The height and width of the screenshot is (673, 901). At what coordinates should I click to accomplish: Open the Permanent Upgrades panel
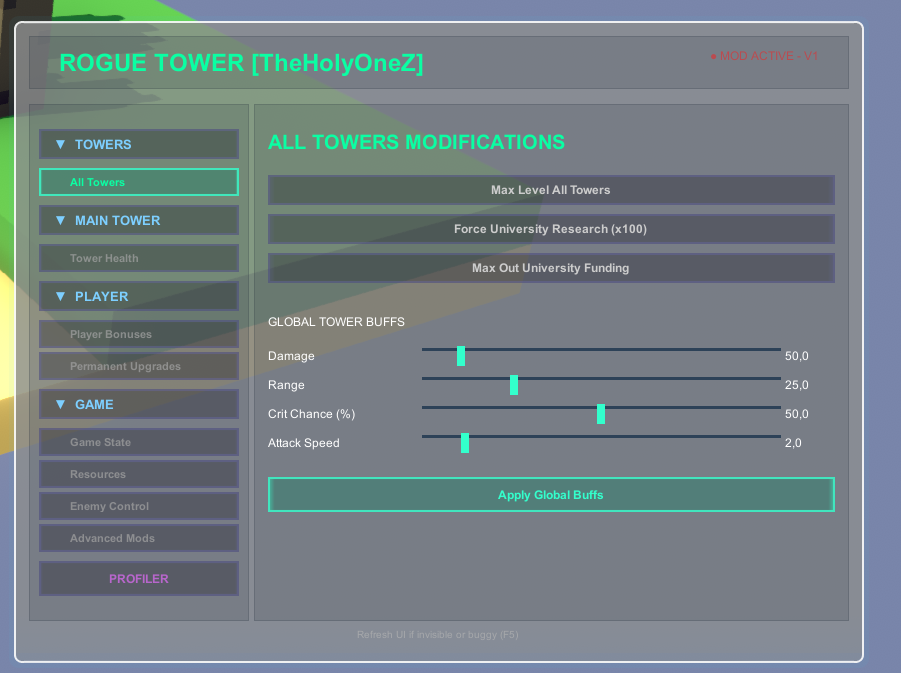[x=138, y=366]
